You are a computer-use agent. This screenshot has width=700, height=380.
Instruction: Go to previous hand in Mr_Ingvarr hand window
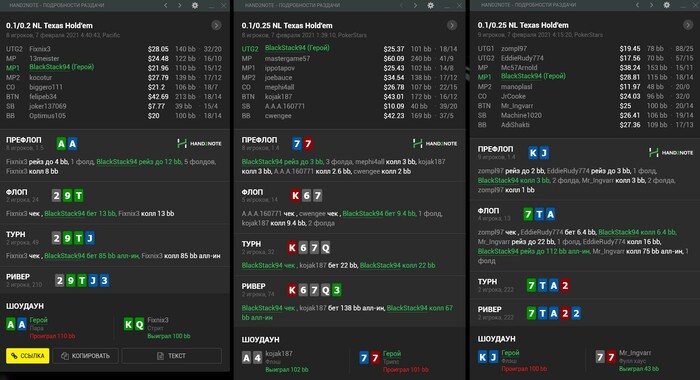point(638,5)
